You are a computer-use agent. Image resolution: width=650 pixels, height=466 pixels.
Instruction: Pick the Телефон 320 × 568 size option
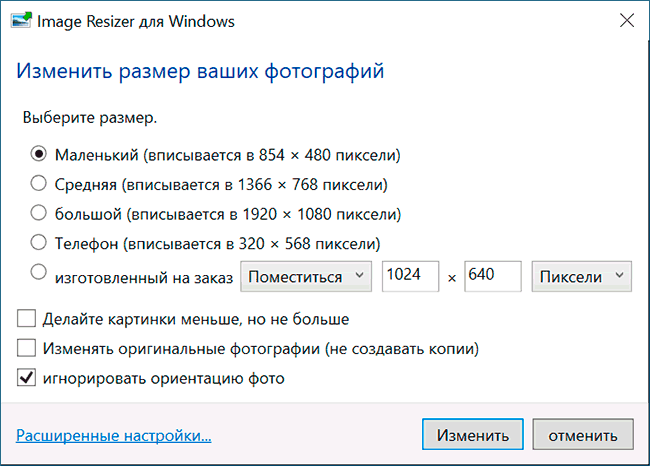[39, 242]
